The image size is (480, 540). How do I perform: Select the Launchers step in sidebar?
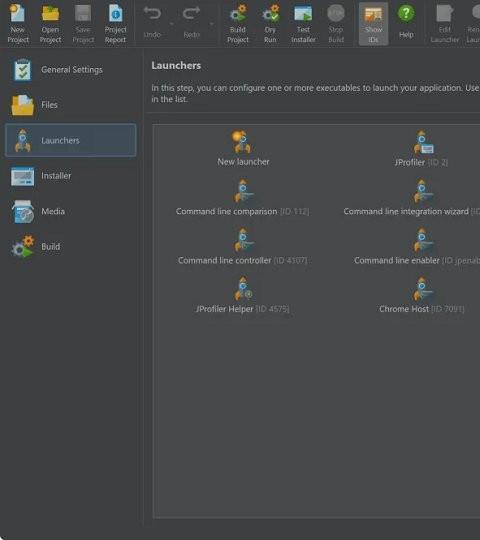71,140
